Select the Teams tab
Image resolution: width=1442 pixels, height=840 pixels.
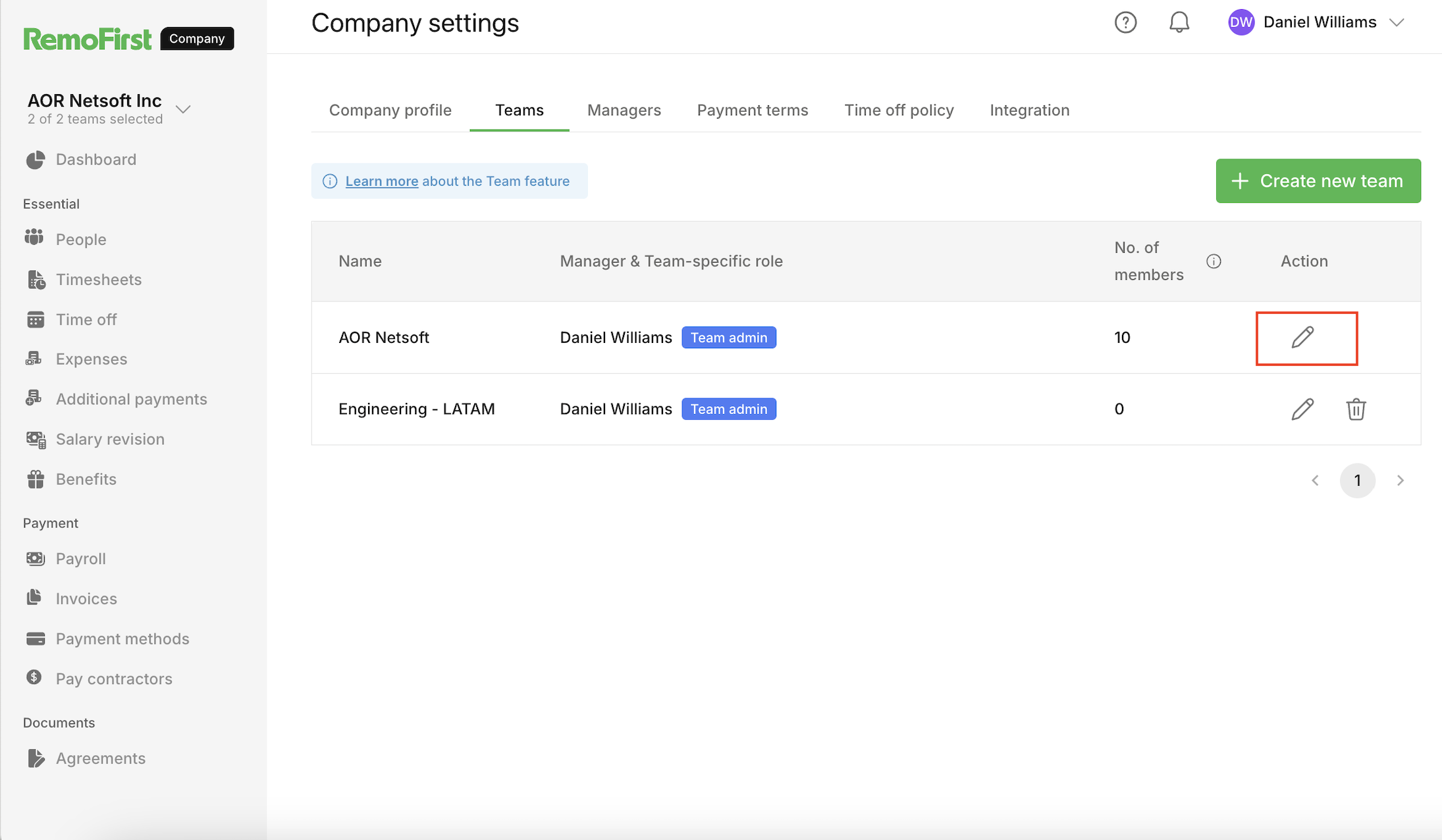(520, 110)
